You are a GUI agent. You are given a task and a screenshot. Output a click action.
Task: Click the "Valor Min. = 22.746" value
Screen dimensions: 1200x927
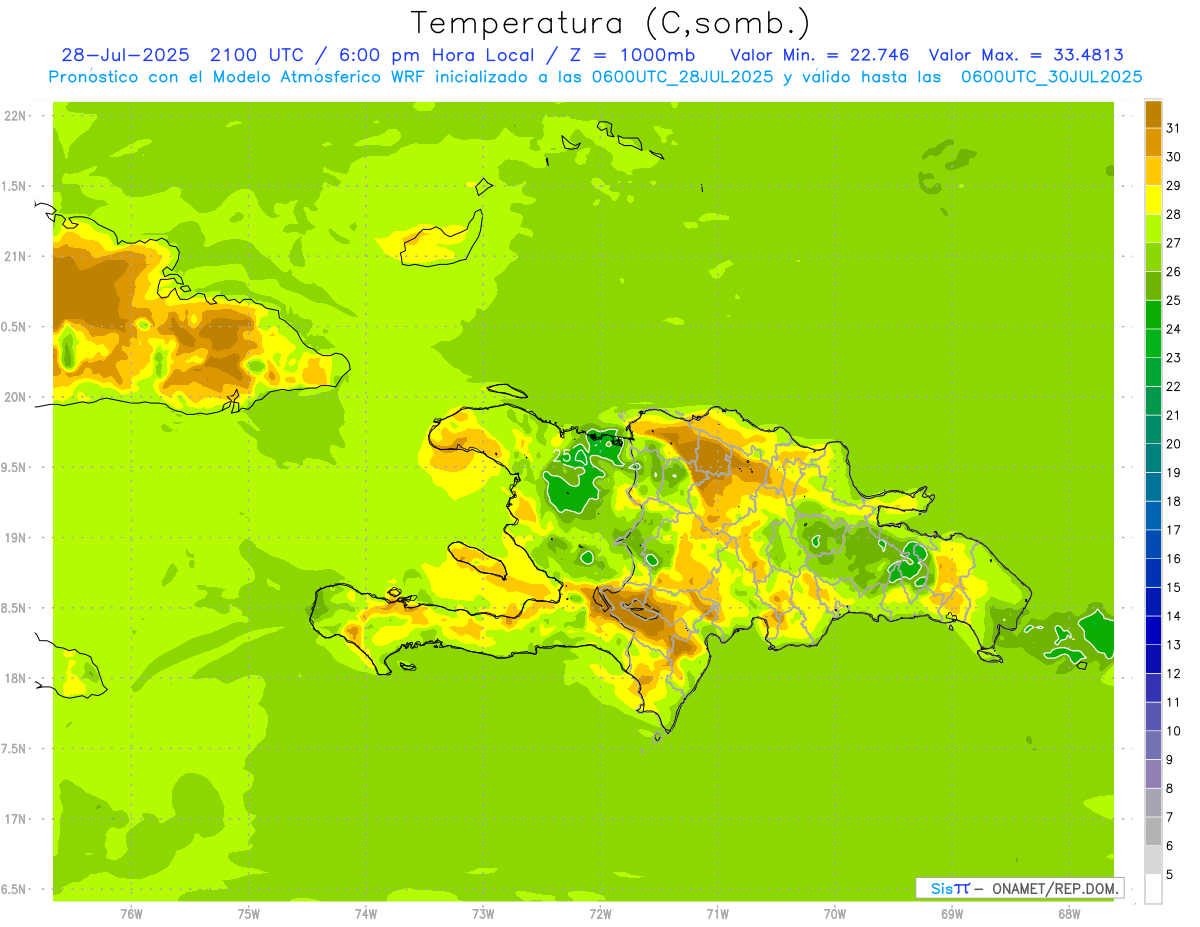coord(819,55)
